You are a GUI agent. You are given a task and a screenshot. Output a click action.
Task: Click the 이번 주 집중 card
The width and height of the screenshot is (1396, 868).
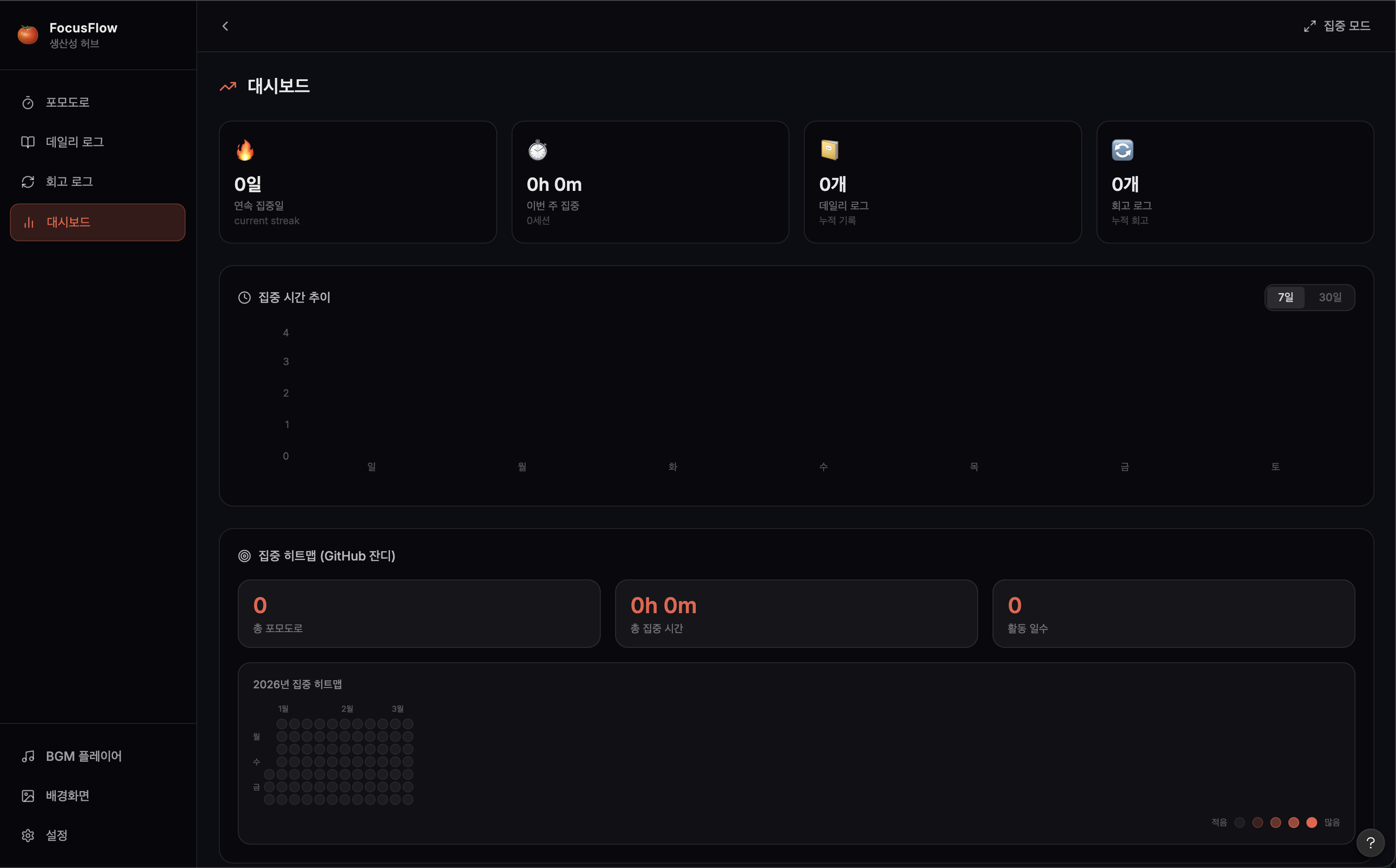(649, 182)
